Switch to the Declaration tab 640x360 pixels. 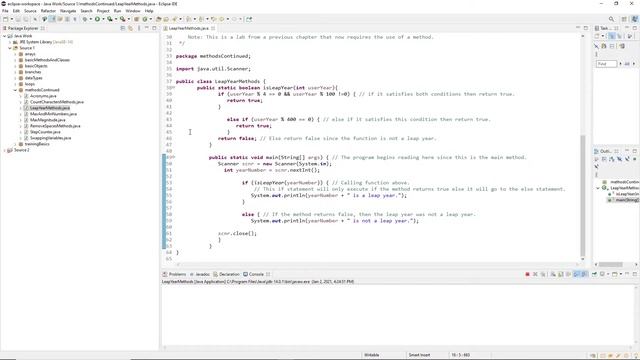click(227, 274)
